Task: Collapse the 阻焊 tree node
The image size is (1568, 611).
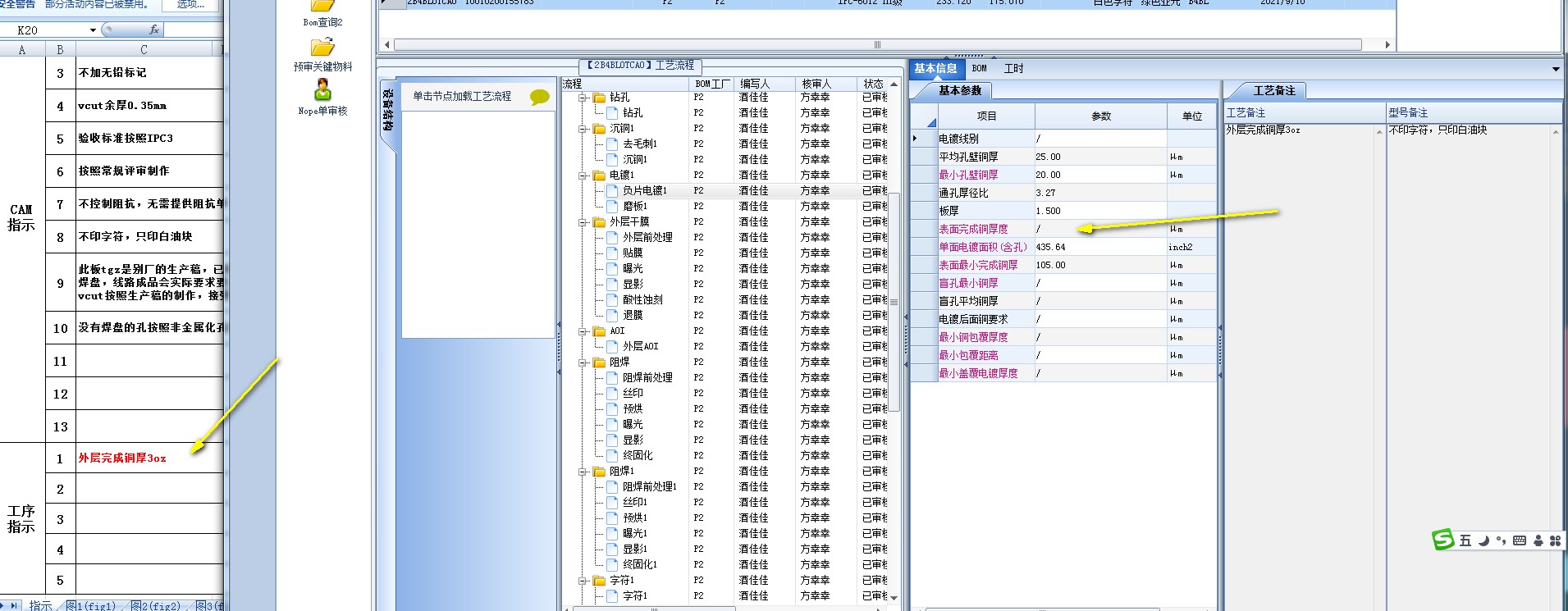Action: pos(583,362)
